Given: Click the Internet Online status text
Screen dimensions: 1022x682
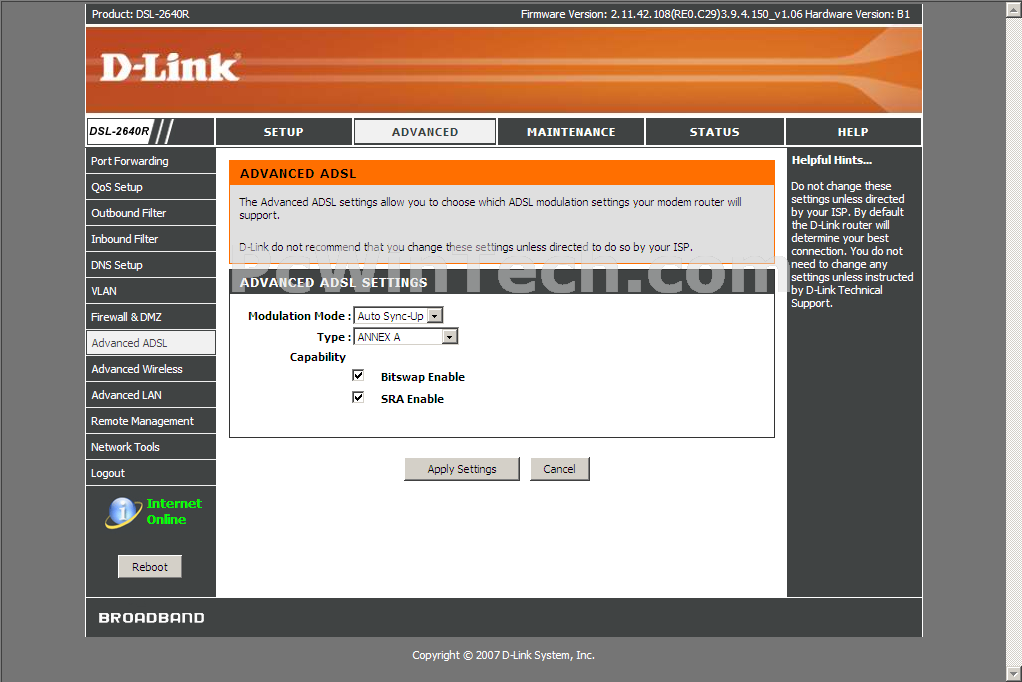Looking at the screenshot, I should click(174, 512).
